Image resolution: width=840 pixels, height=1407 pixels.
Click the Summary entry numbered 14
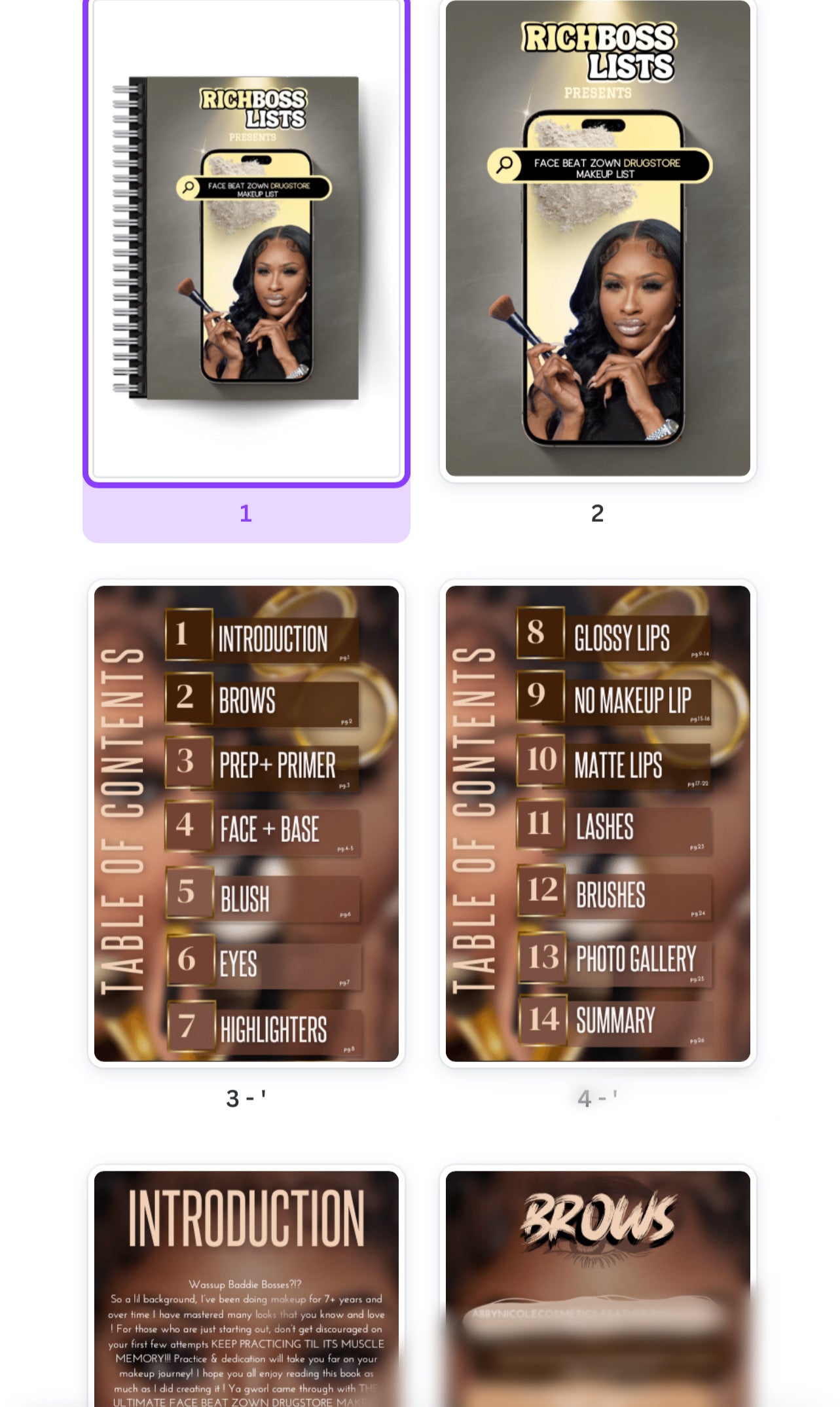615,1019
